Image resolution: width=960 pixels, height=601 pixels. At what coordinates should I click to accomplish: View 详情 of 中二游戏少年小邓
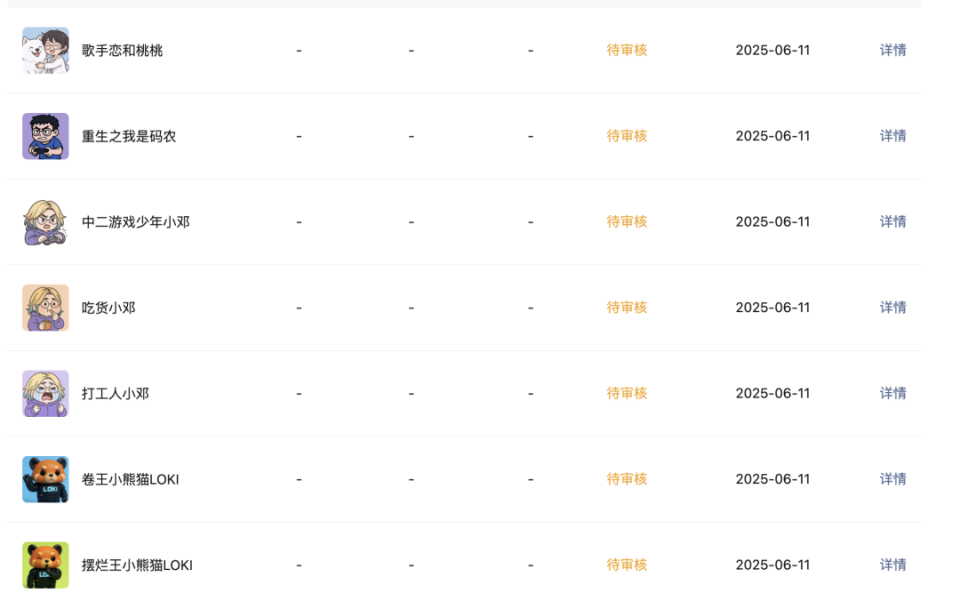pos(893,222)
